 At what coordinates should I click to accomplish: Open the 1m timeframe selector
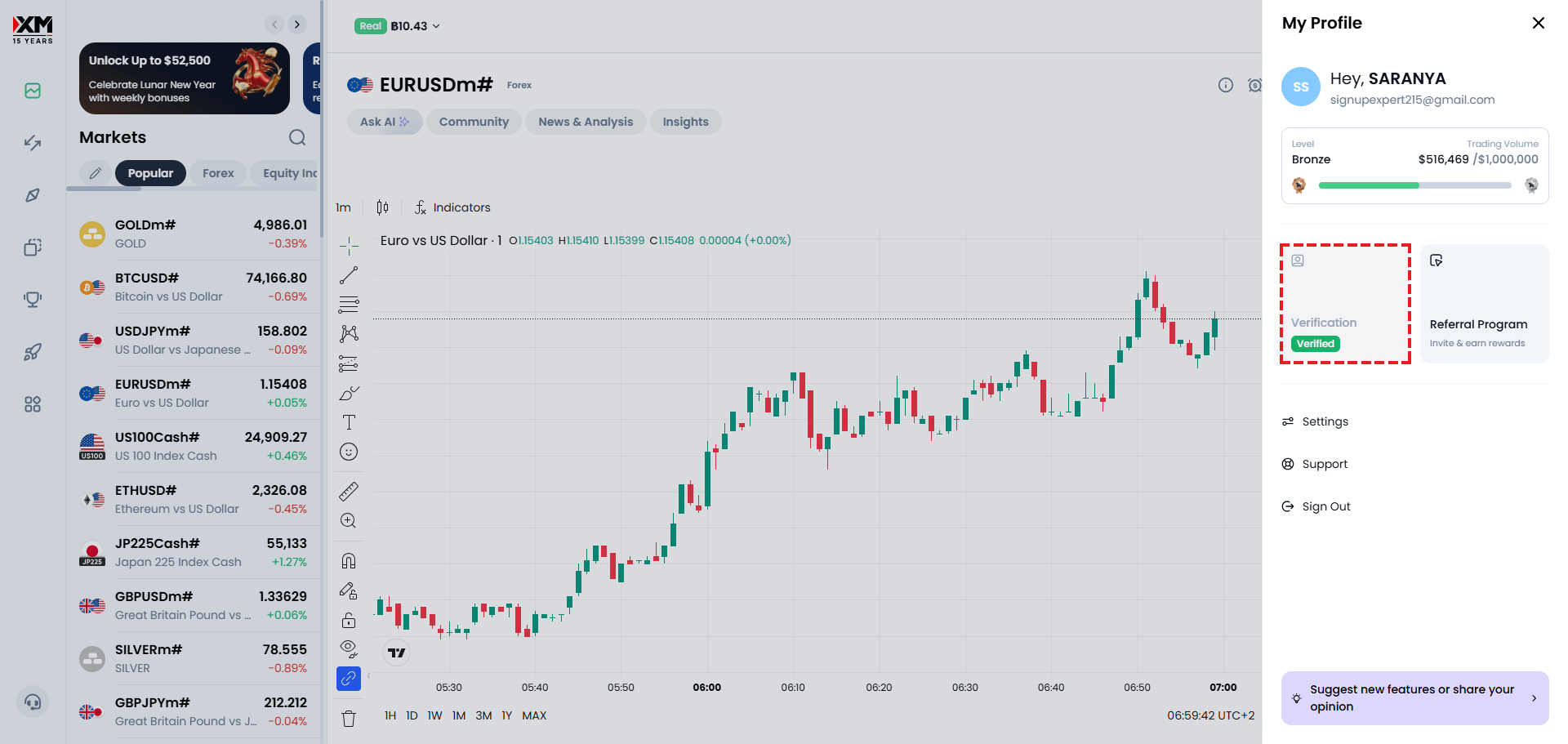point(343,207)
